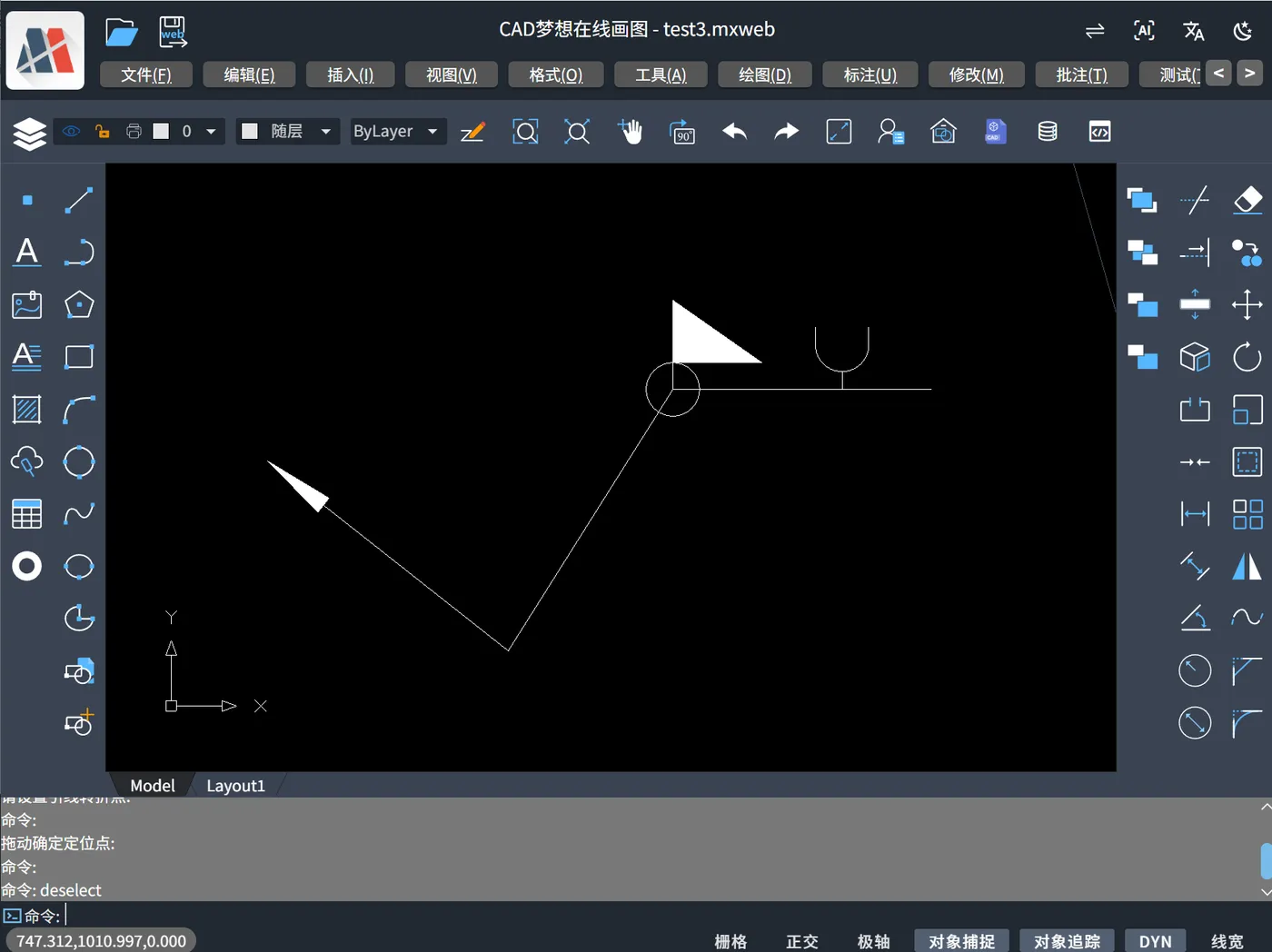Enable 正交 mode in the status bar
The image size is (1272, 952).
point(801,941)
